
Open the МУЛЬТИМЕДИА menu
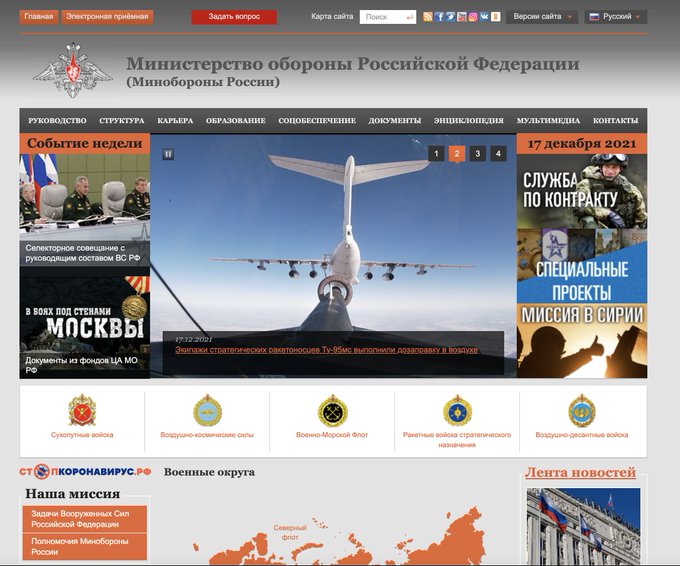(548, 121)
